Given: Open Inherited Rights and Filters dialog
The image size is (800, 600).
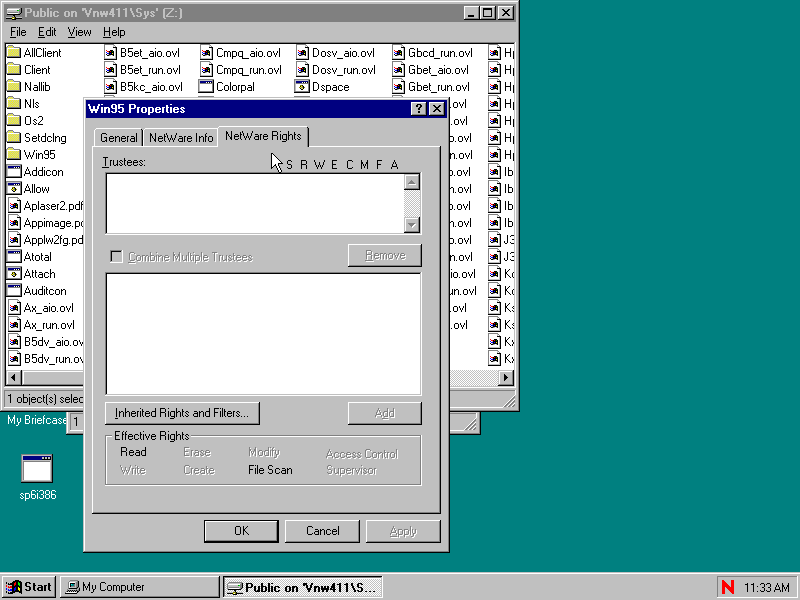Looking at the screenshot, I should pyautogui.click(x=182, y=413).
